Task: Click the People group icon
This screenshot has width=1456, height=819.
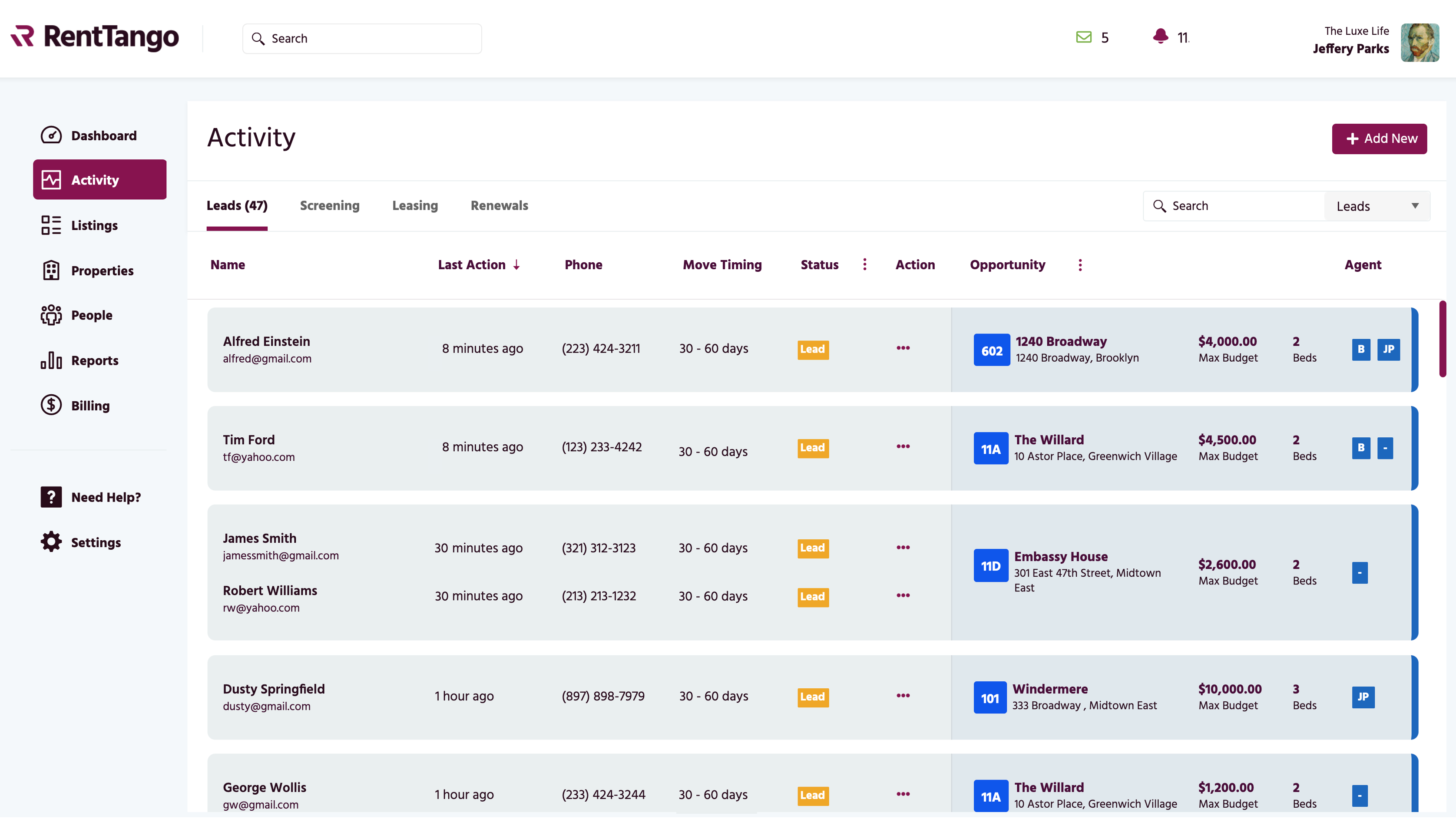Action: (x=51, y=315)
